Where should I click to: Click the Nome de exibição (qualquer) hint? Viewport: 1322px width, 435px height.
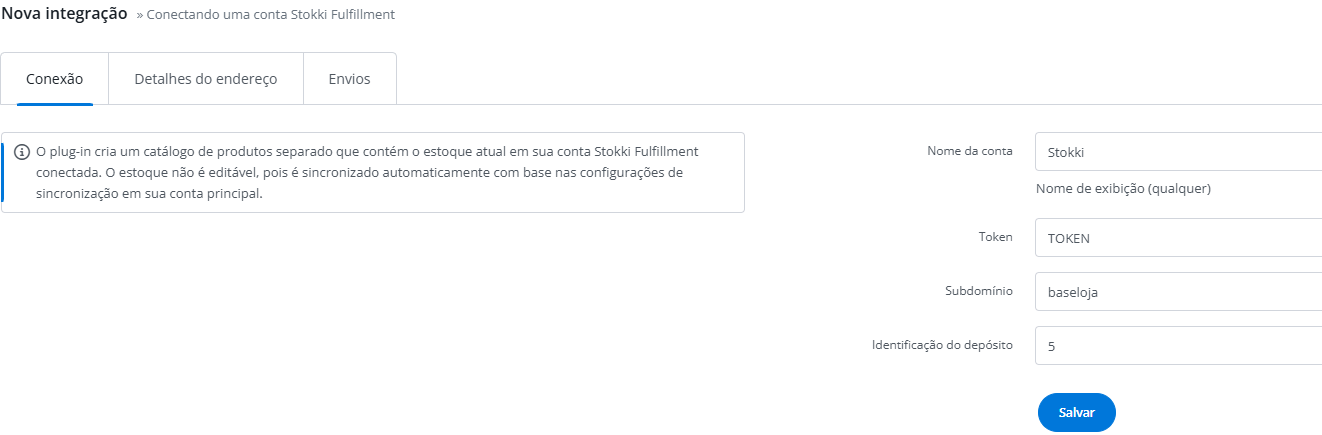pos(1123,188)
